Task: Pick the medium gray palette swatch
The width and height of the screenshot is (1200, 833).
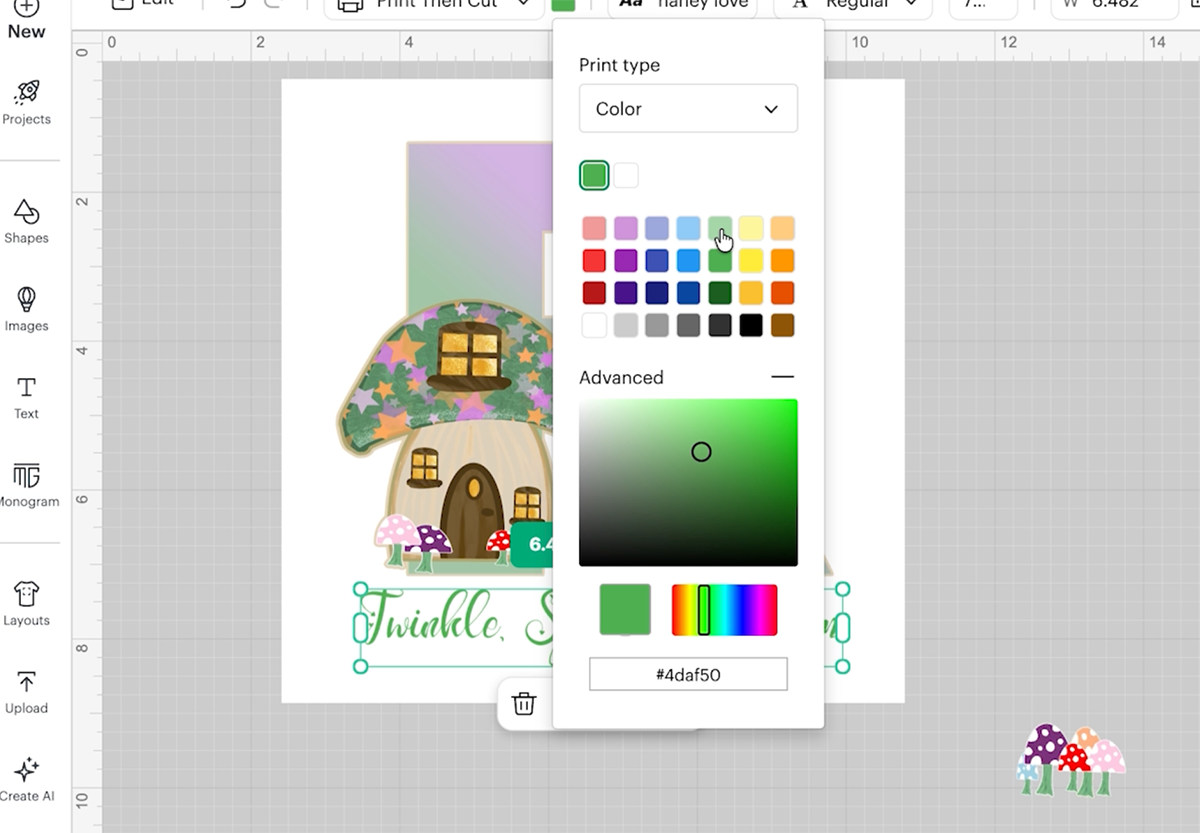Action: 657,325
